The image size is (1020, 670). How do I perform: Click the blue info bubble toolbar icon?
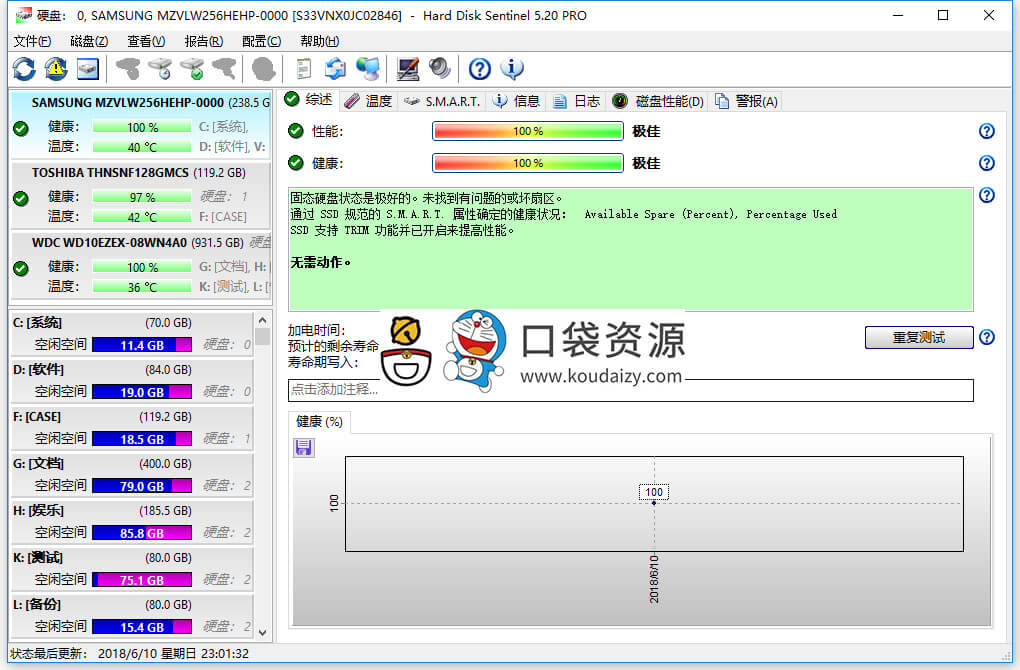point(512,68)
